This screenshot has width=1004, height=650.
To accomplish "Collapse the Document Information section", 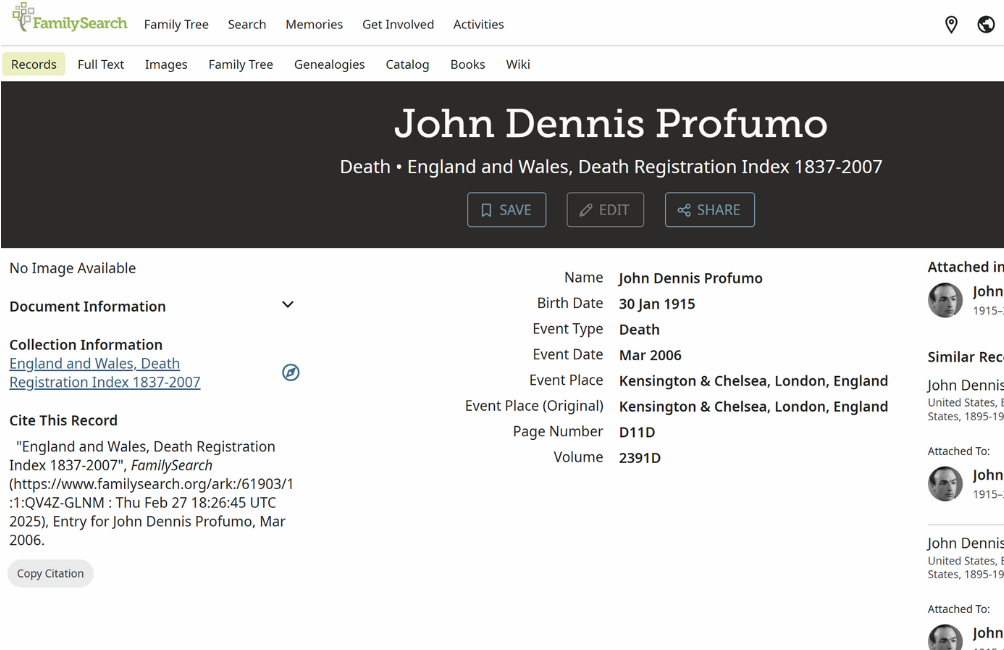I will [287, 305].
